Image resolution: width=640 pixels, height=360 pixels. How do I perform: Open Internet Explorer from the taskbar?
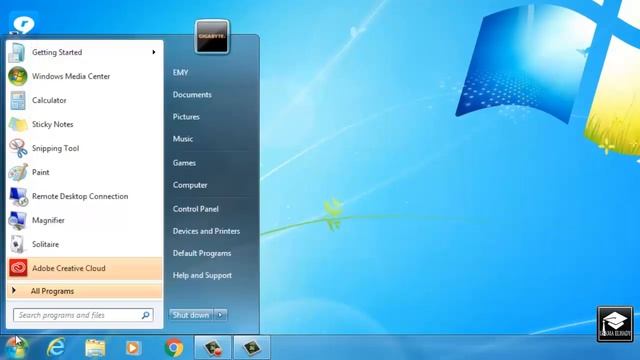(56, 348)
